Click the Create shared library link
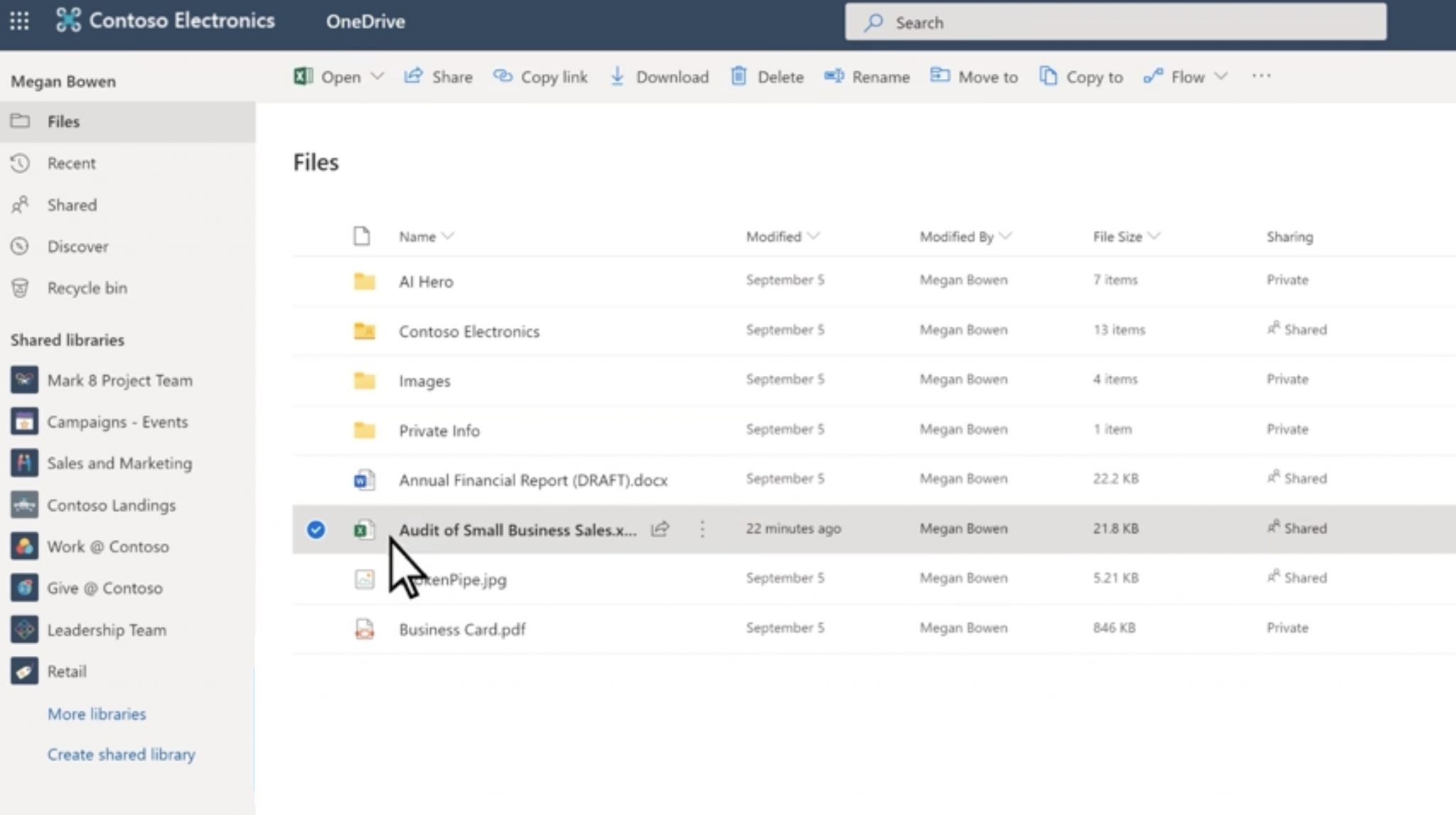 tap(121, 755)
